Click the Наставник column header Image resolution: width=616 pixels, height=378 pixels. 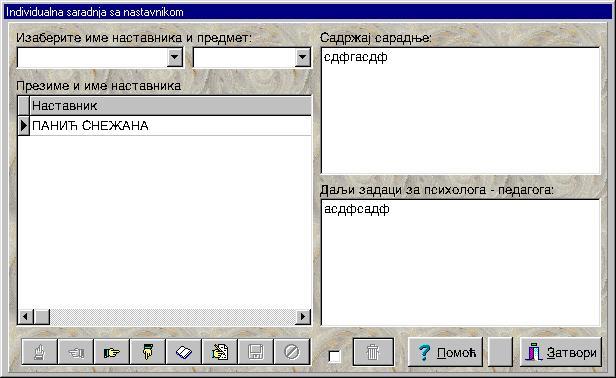(x=170, y=105)
